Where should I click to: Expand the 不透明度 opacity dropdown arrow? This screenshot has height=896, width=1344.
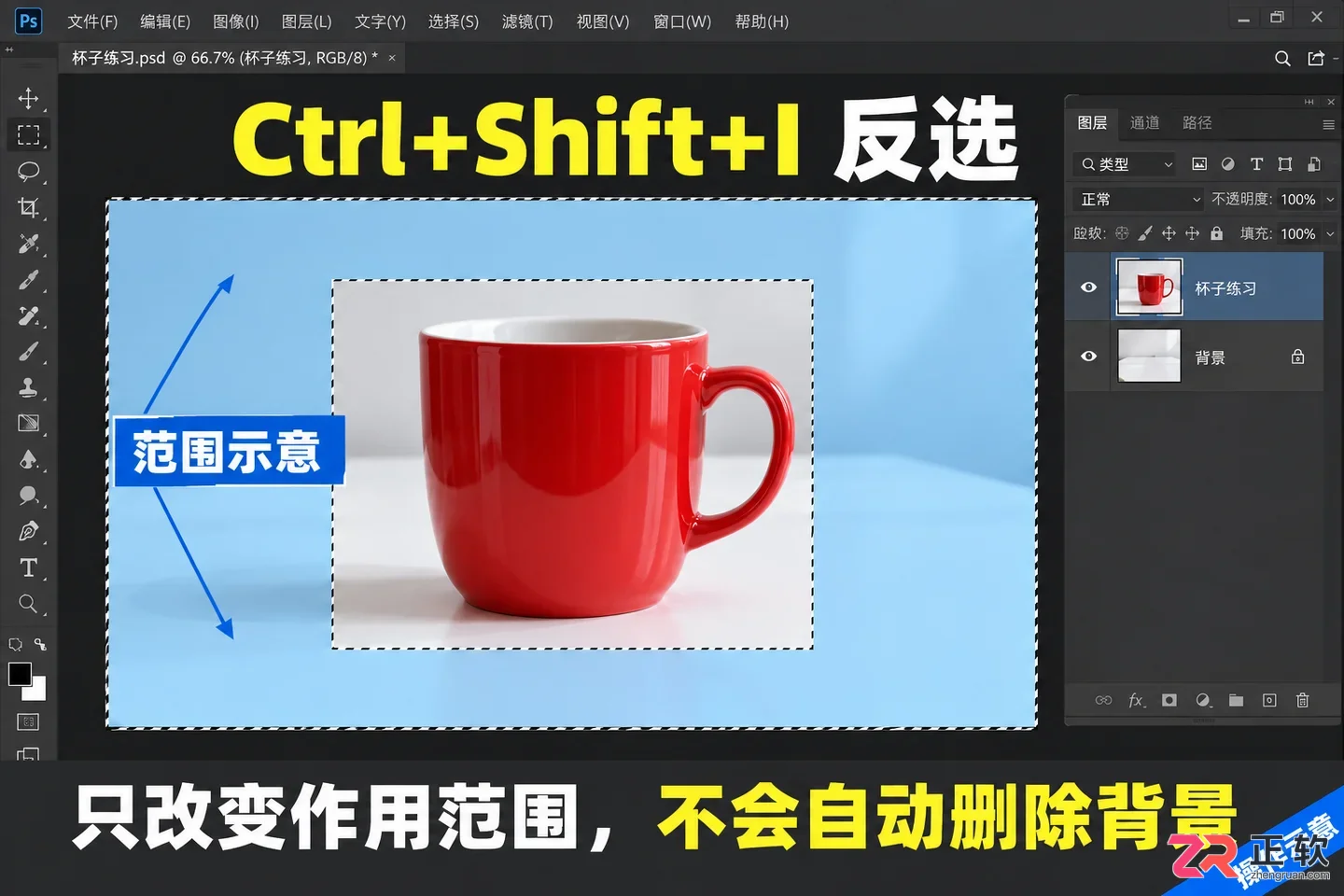1330,199
